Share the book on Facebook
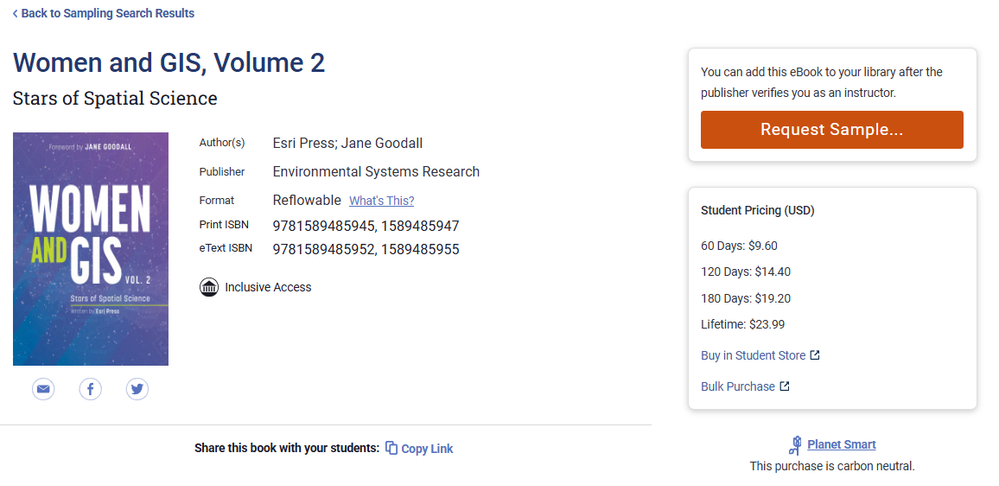The height and width of the screenshot is (486, 999). click(x=90, y=389)
